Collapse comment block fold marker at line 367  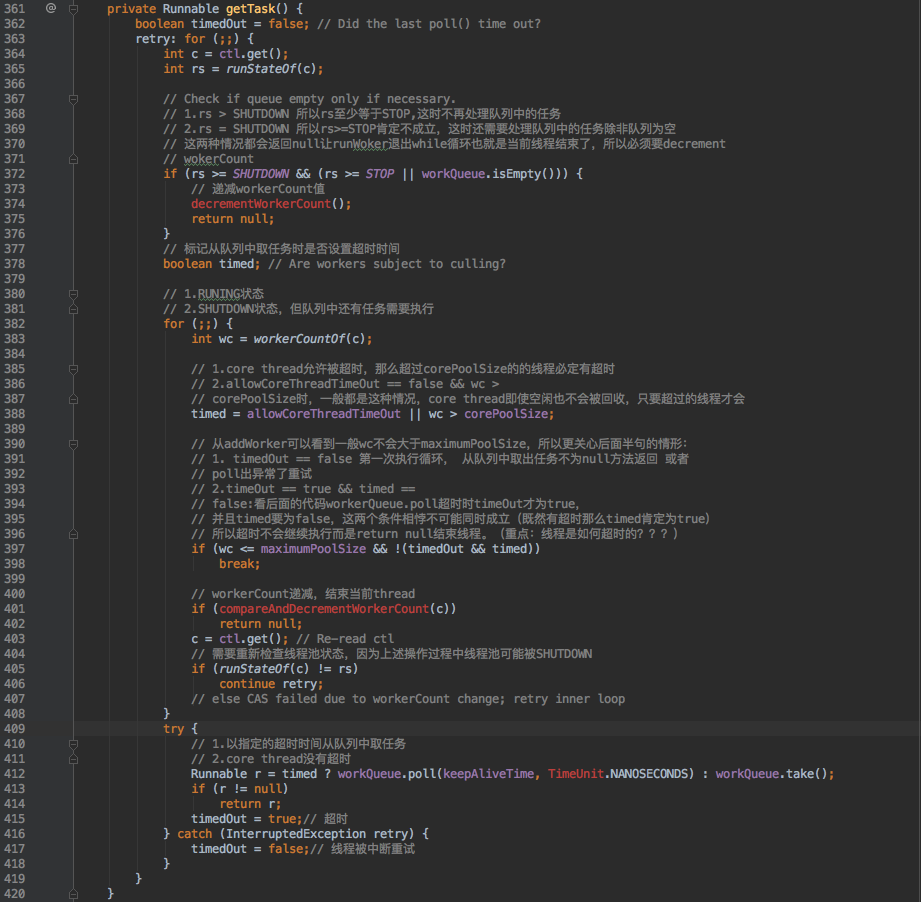click(x=73, y=99)
